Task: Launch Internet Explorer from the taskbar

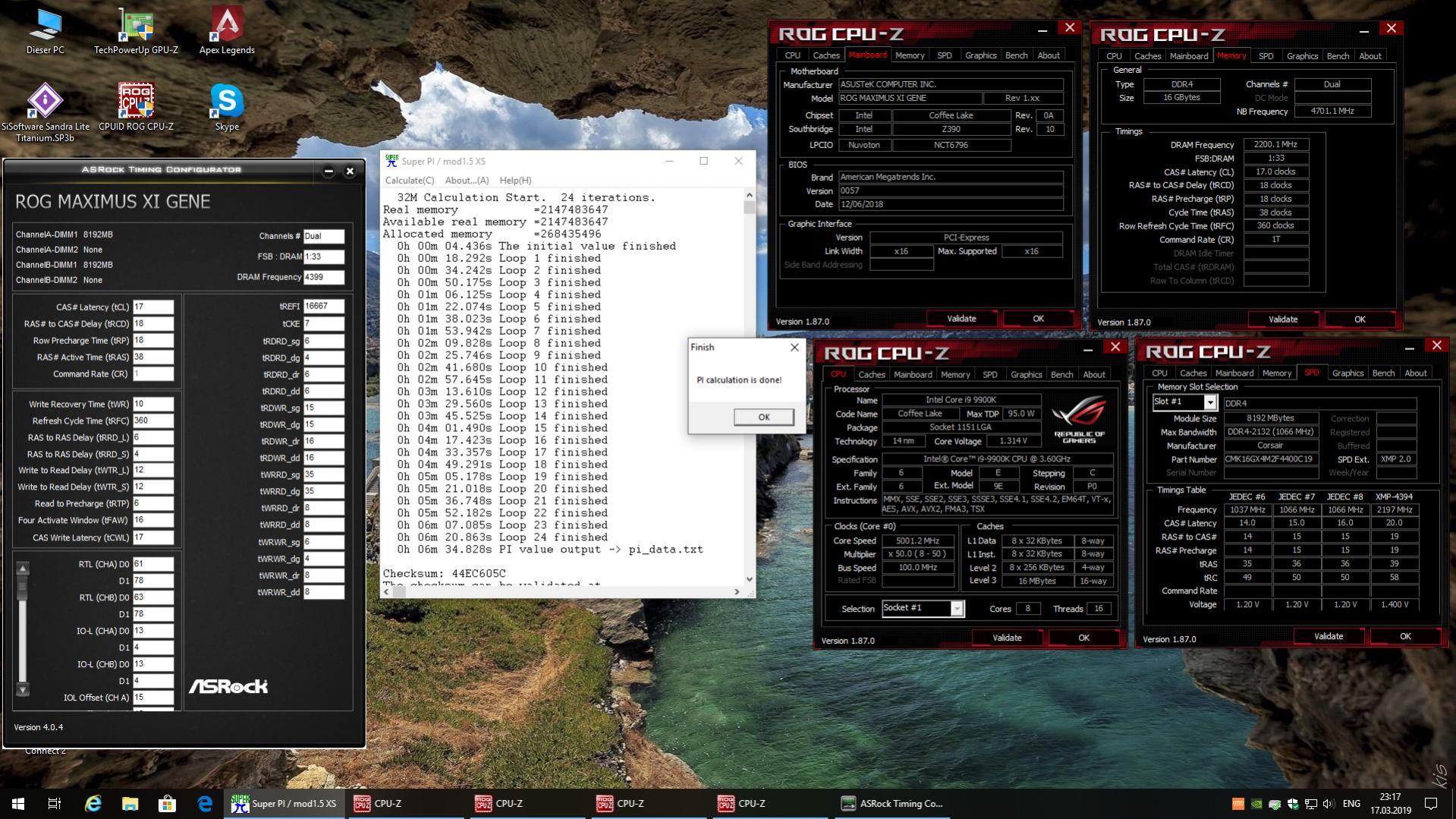Action: point(93,803)
